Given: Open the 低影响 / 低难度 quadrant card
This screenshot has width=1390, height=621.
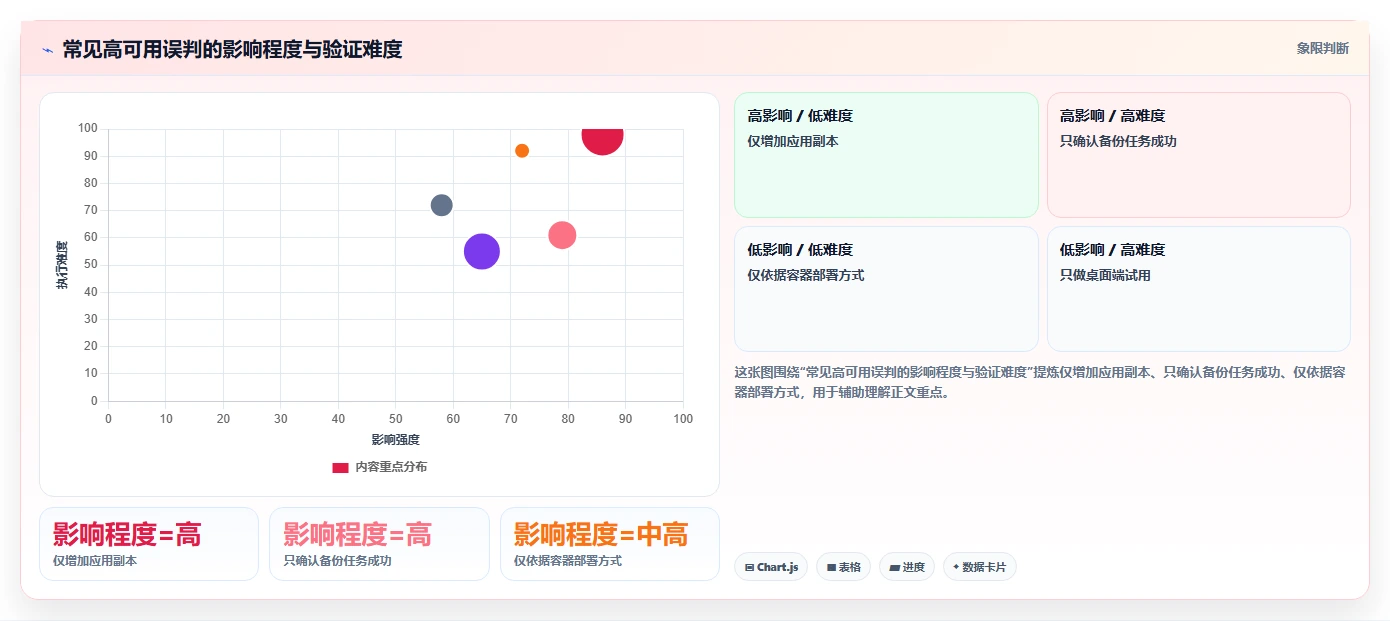Looking at the screenshot, I should click(x=886, y=289).
